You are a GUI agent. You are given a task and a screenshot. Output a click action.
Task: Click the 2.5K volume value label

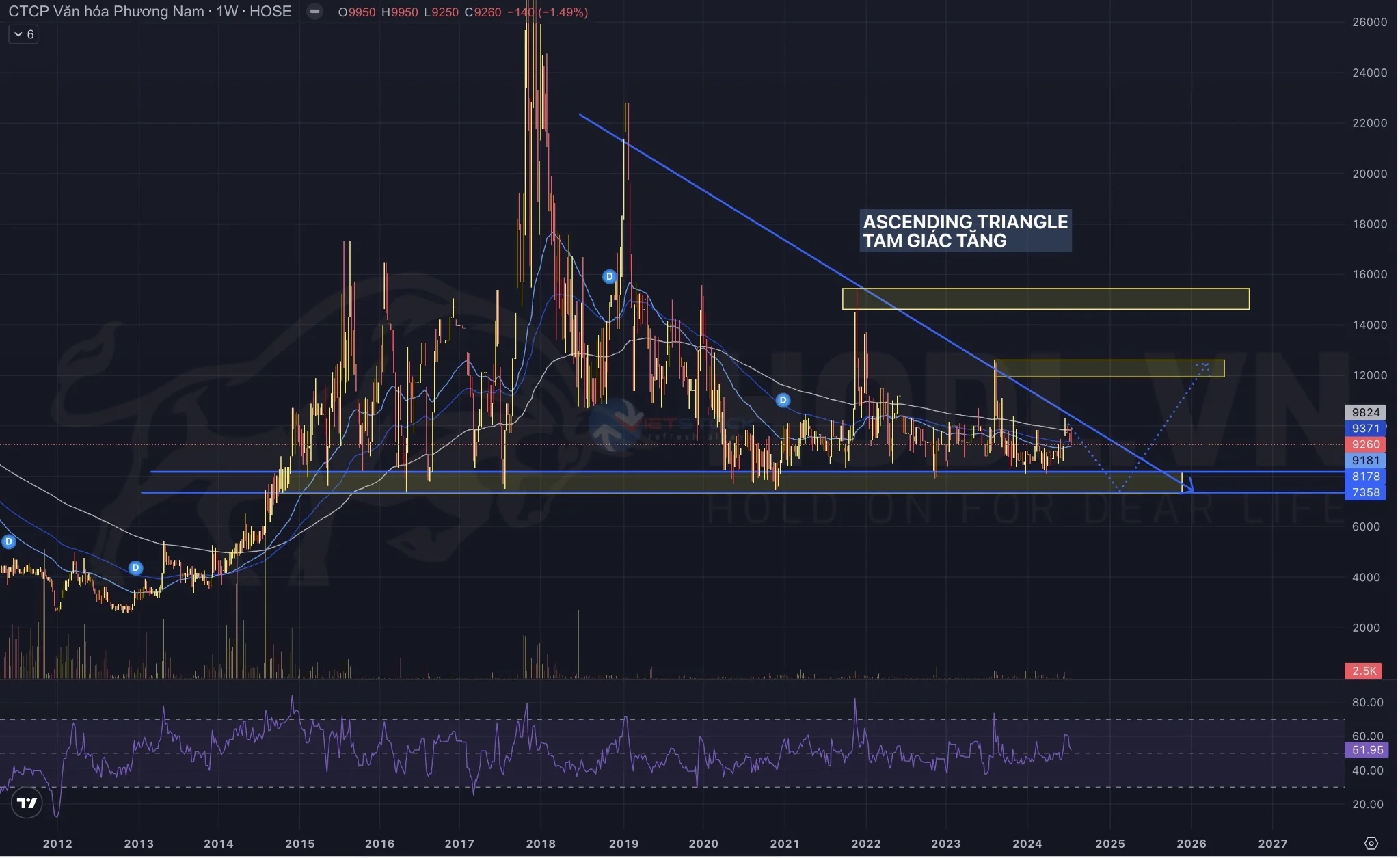[1363, 671]
